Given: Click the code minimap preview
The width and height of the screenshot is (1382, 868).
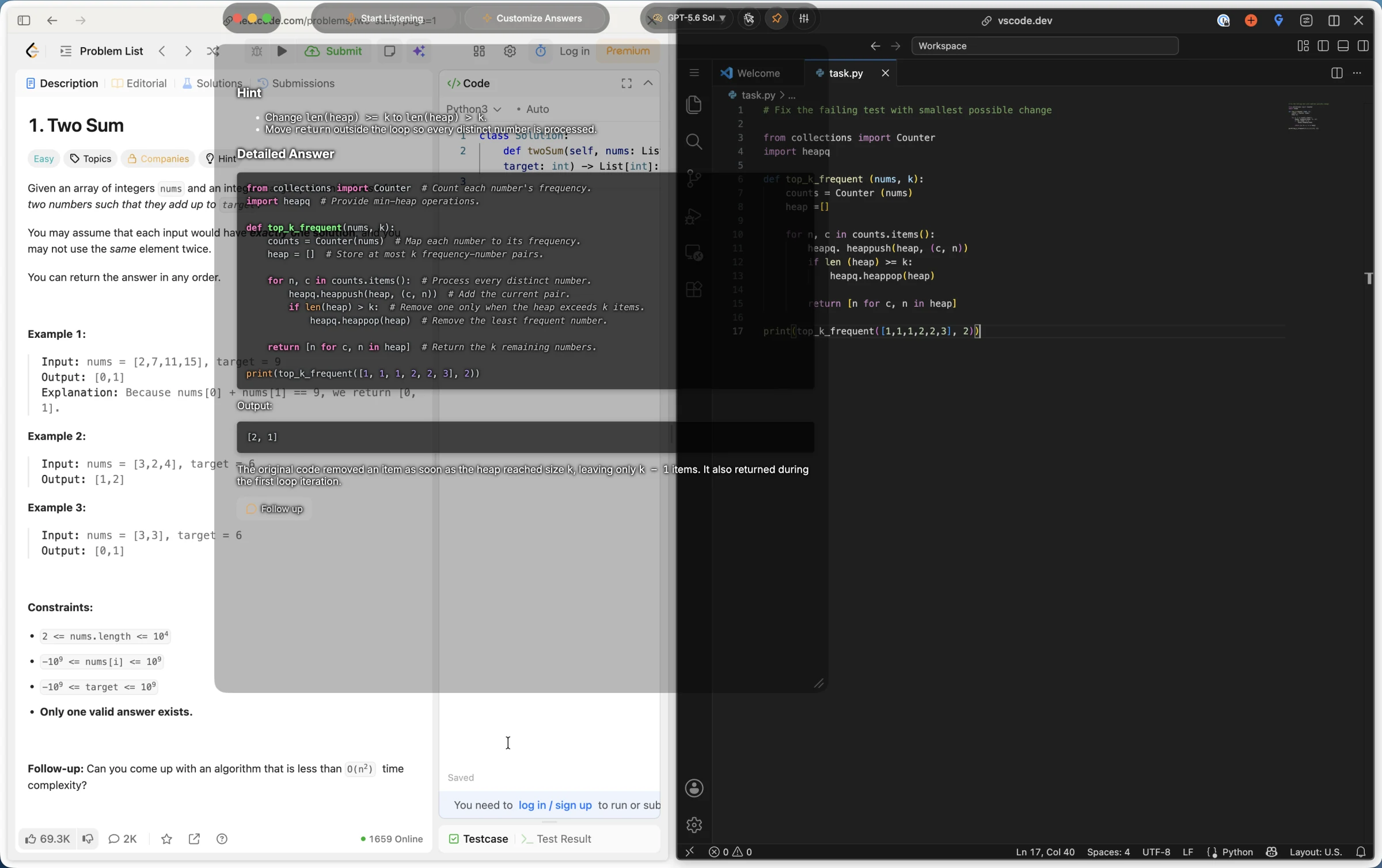Looking at the screenshot, I should (1309, 116).
